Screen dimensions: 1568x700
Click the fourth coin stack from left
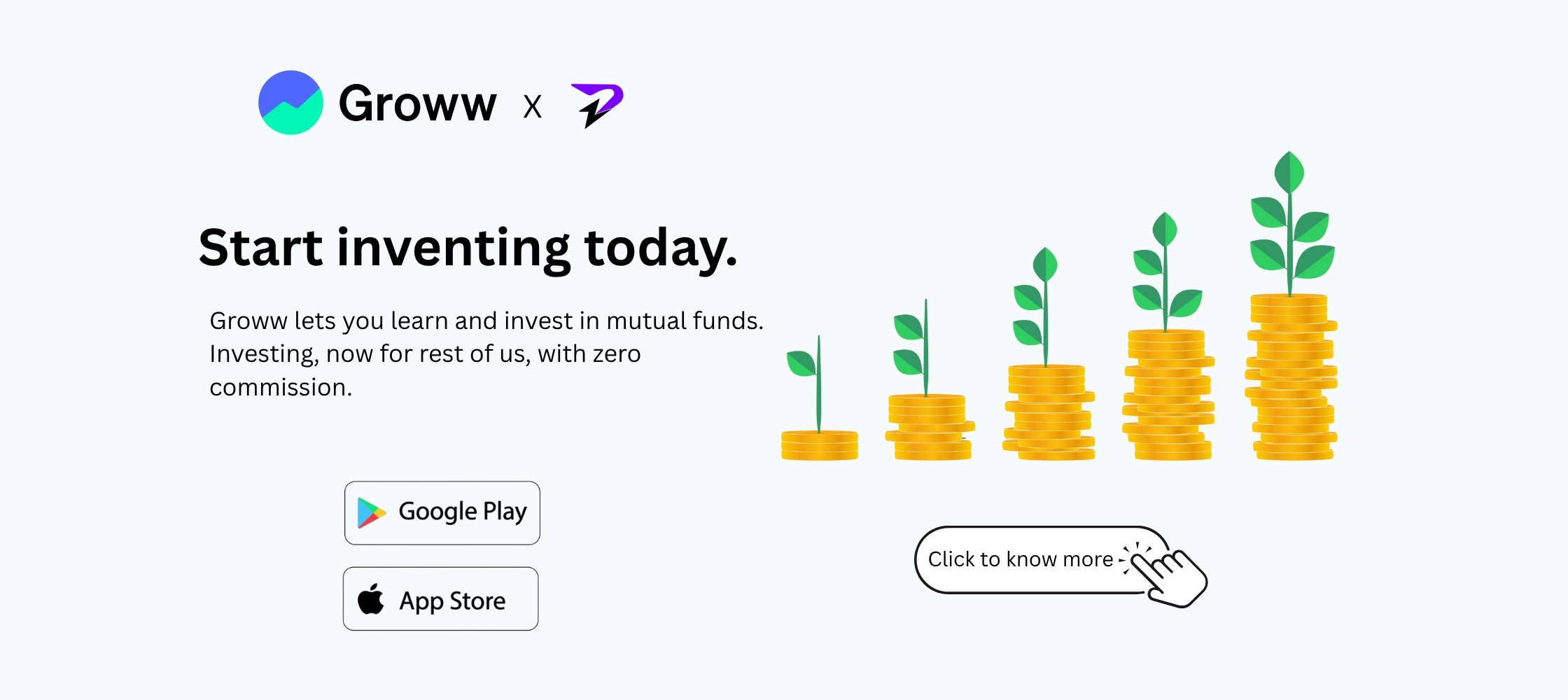coord(1168,395)
